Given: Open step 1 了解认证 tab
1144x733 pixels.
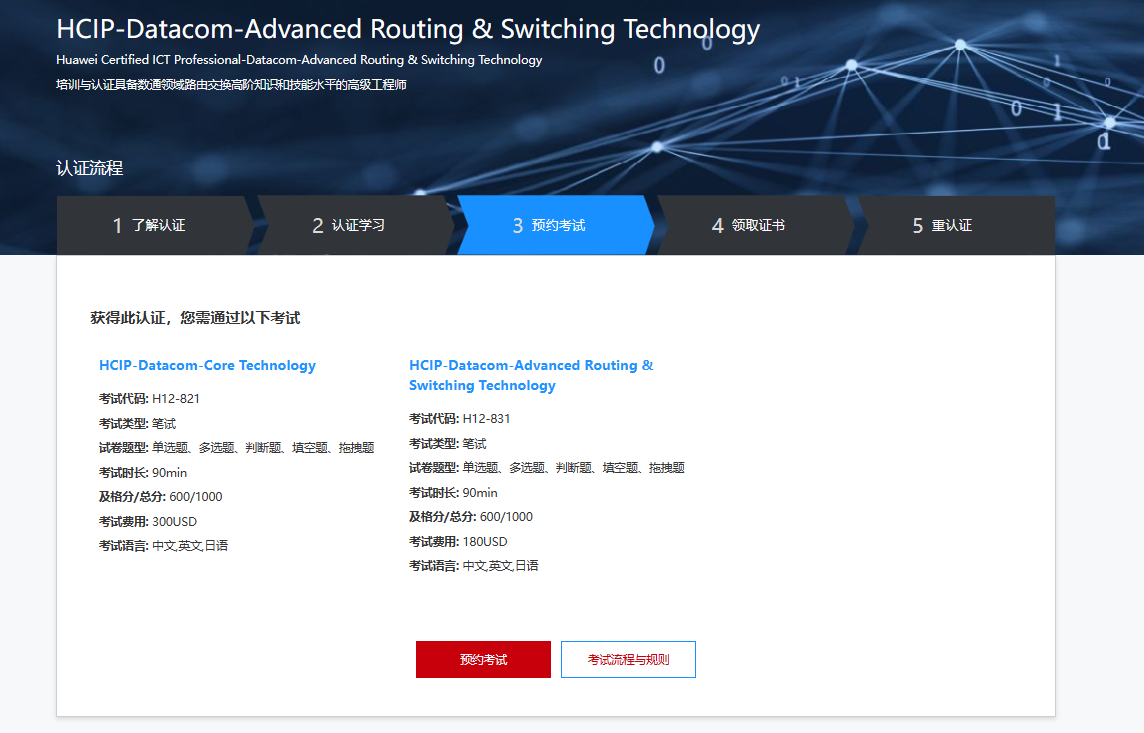Looking at the screenshot, I should pos(154,225).
